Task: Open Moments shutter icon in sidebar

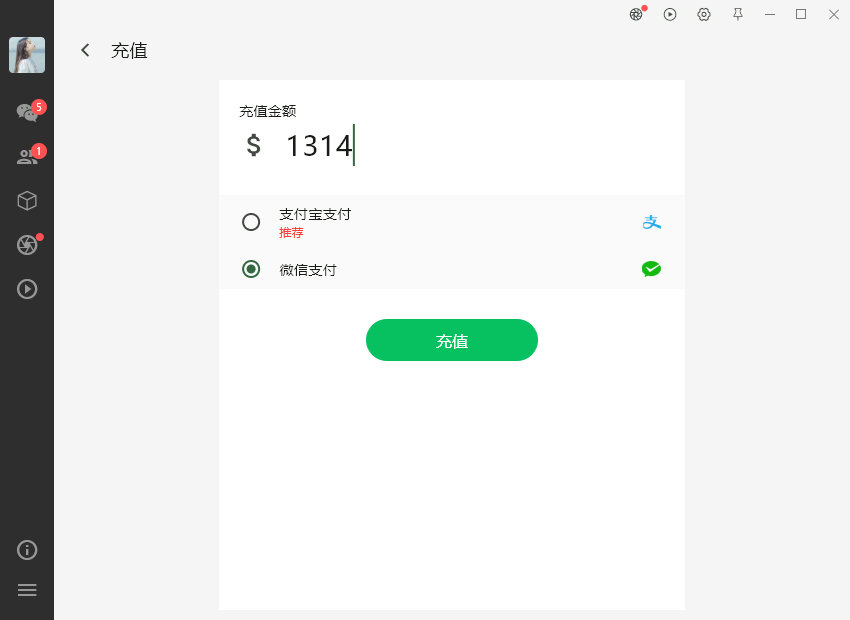Action: click(27, 245)
